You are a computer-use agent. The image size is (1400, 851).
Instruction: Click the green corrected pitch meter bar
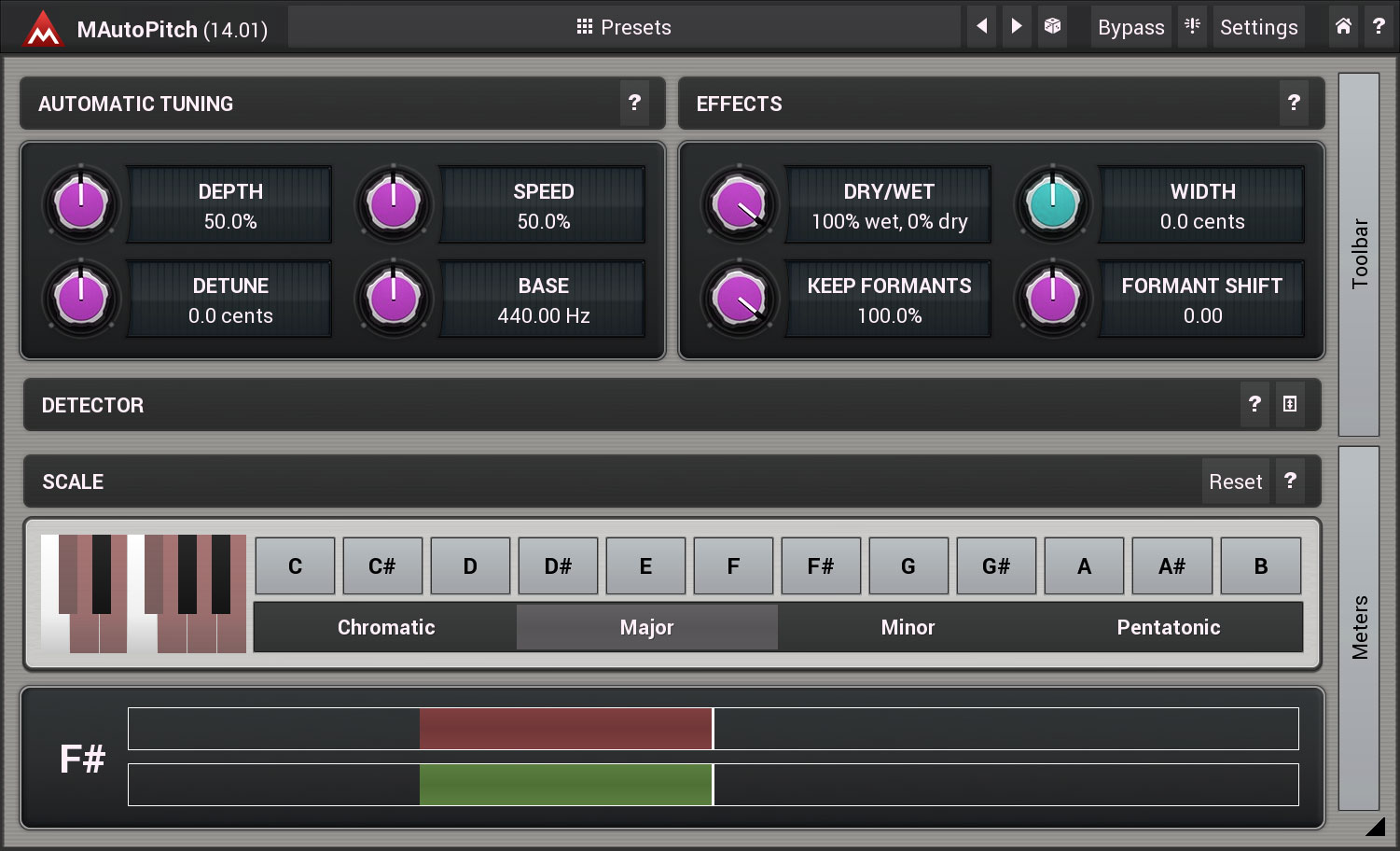point(566,785)
